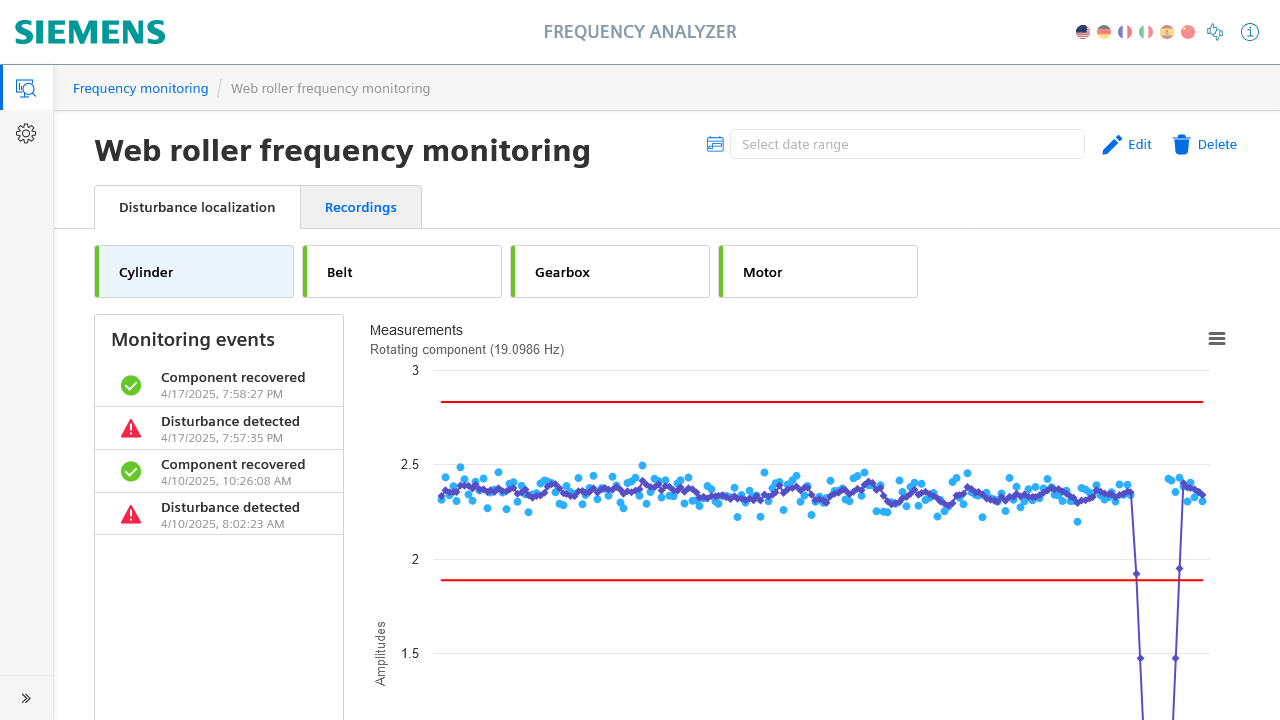This screenshot has height=720, width=1280.
Task: Click the 'Web roller frequency monitoring' breadcrumb text
Action: 331,88
